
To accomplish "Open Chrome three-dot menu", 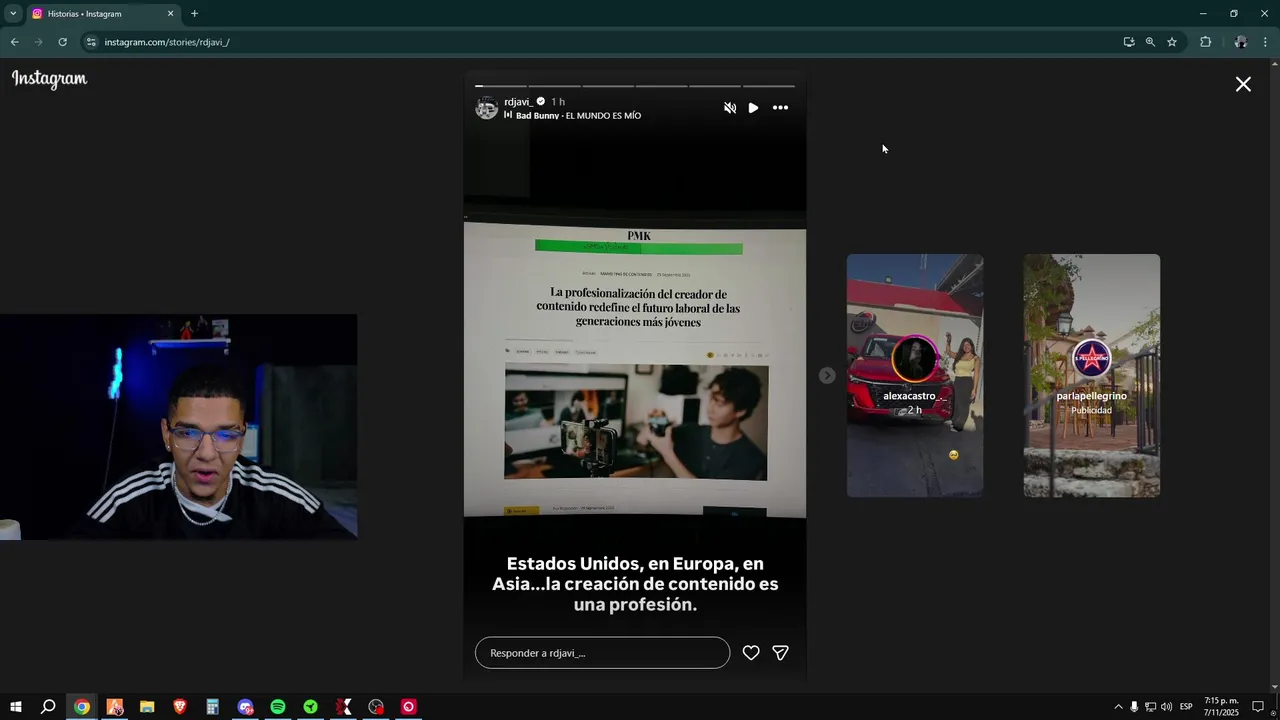I will 1266,42.
